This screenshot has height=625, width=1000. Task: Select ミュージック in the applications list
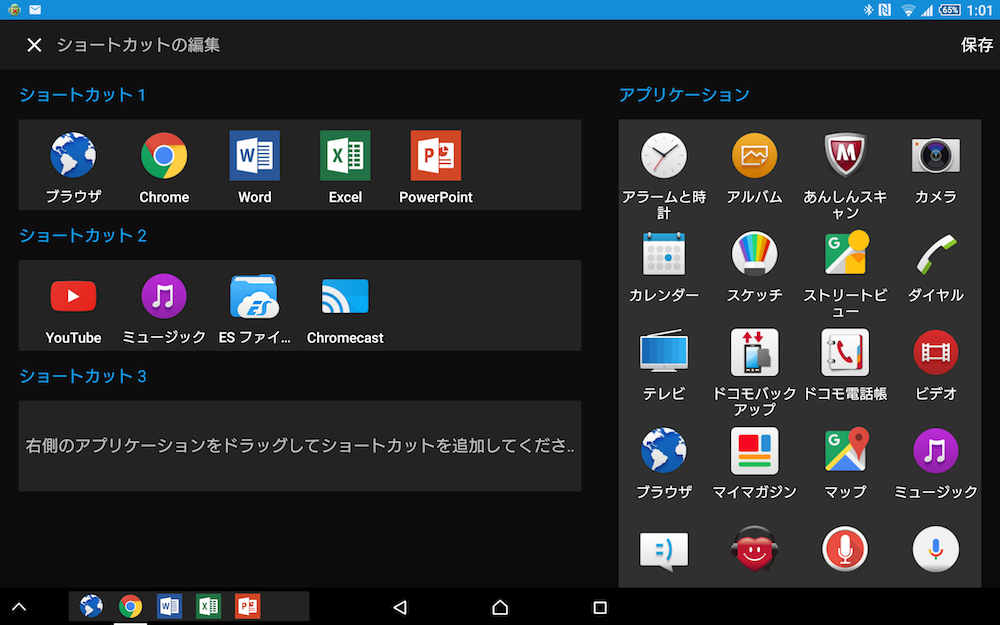[x=936, y=450]
